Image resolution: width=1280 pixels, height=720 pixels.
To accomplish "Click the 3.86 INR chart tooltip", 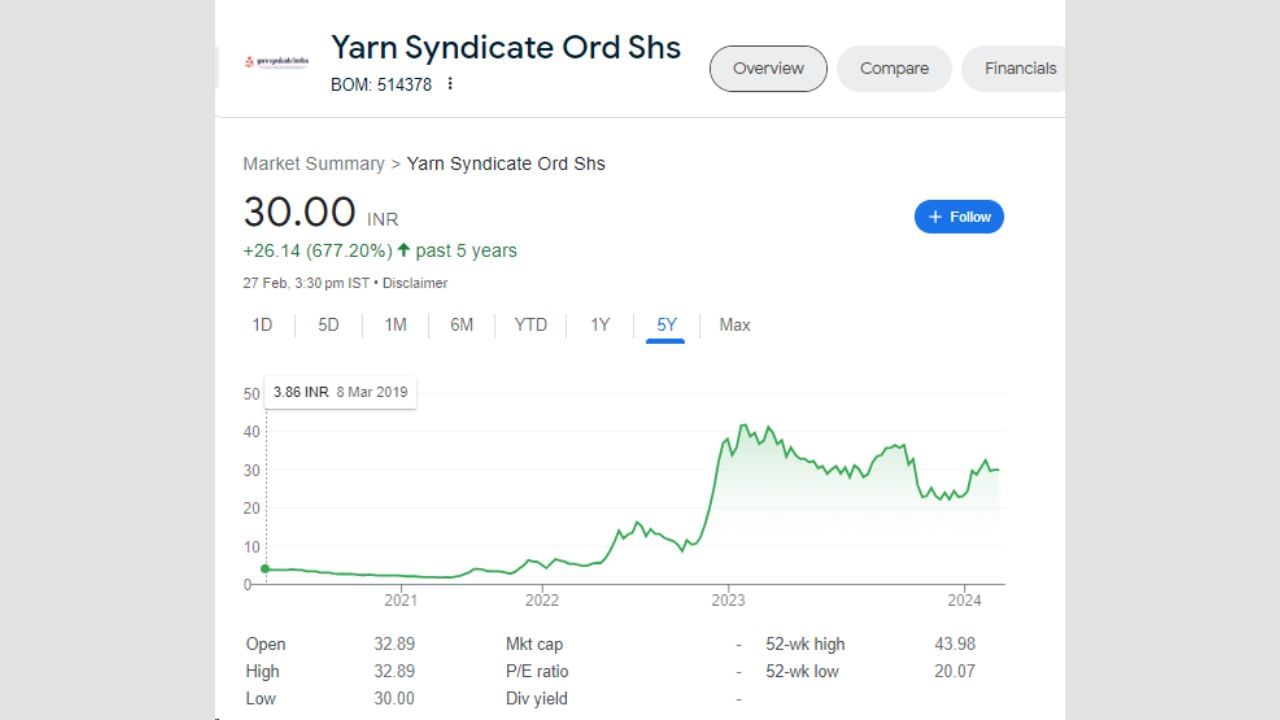I will (340, 392).
